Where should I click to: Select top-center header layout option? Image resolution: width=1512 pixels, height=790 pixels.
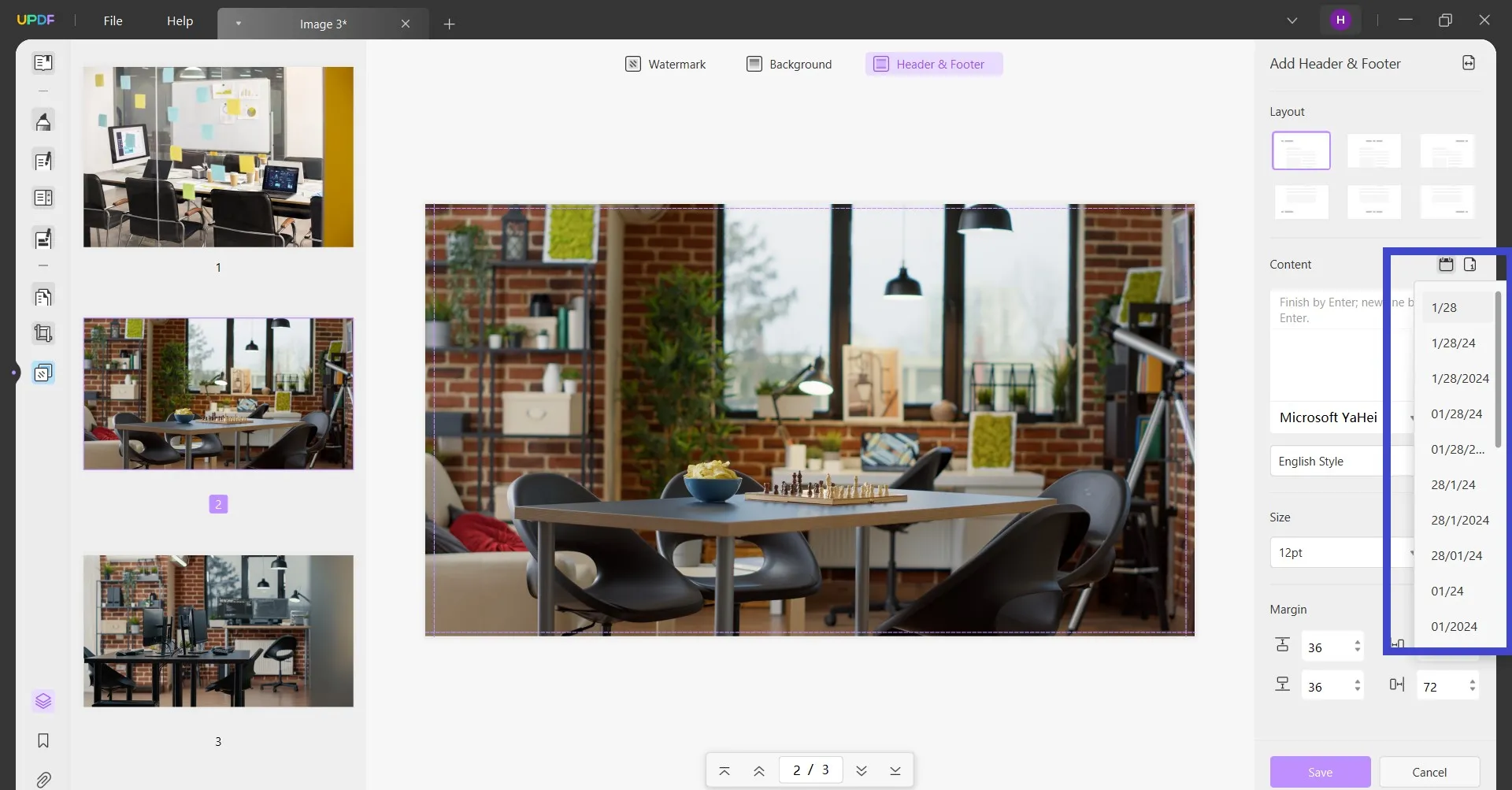coord(1373,150)
